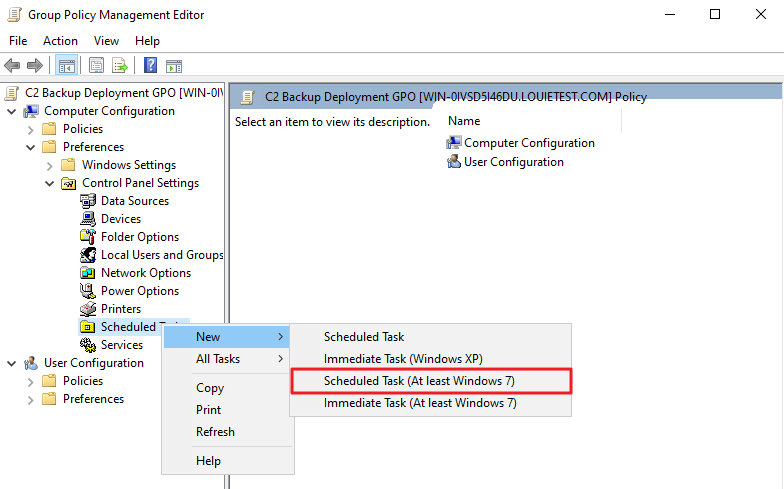Viewport: 784px width, 489px height.
Task: Click the C2 Backup Deployment GPO scroll icon in tree
Action: pyautogui.click(x=12, y=93)
